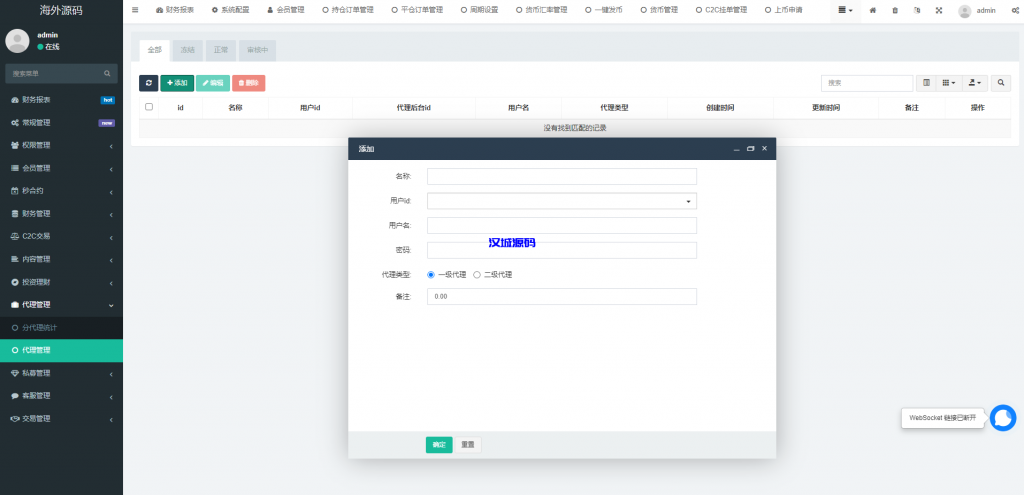Select the 一级代理 radio button
Image resolution: width=1024 pixels, height=495 pixels.
click(x=431, y=275)
